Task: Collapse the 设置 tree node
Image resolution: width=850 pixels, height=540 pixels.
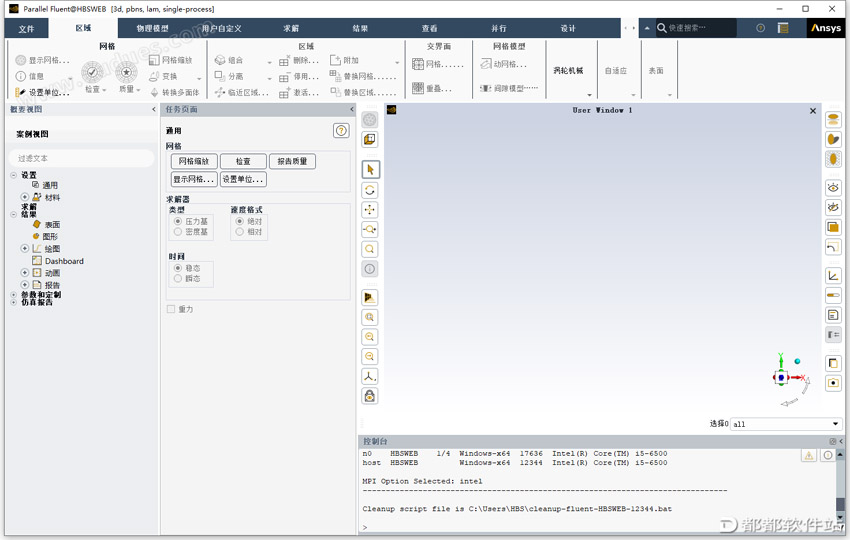Action: (x=14, y=175)
